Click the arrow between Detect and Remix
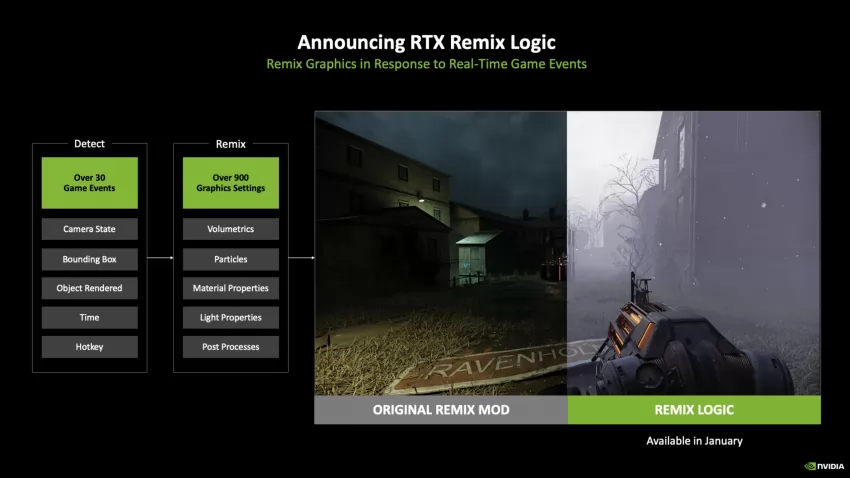 click(x=160, y=259)
